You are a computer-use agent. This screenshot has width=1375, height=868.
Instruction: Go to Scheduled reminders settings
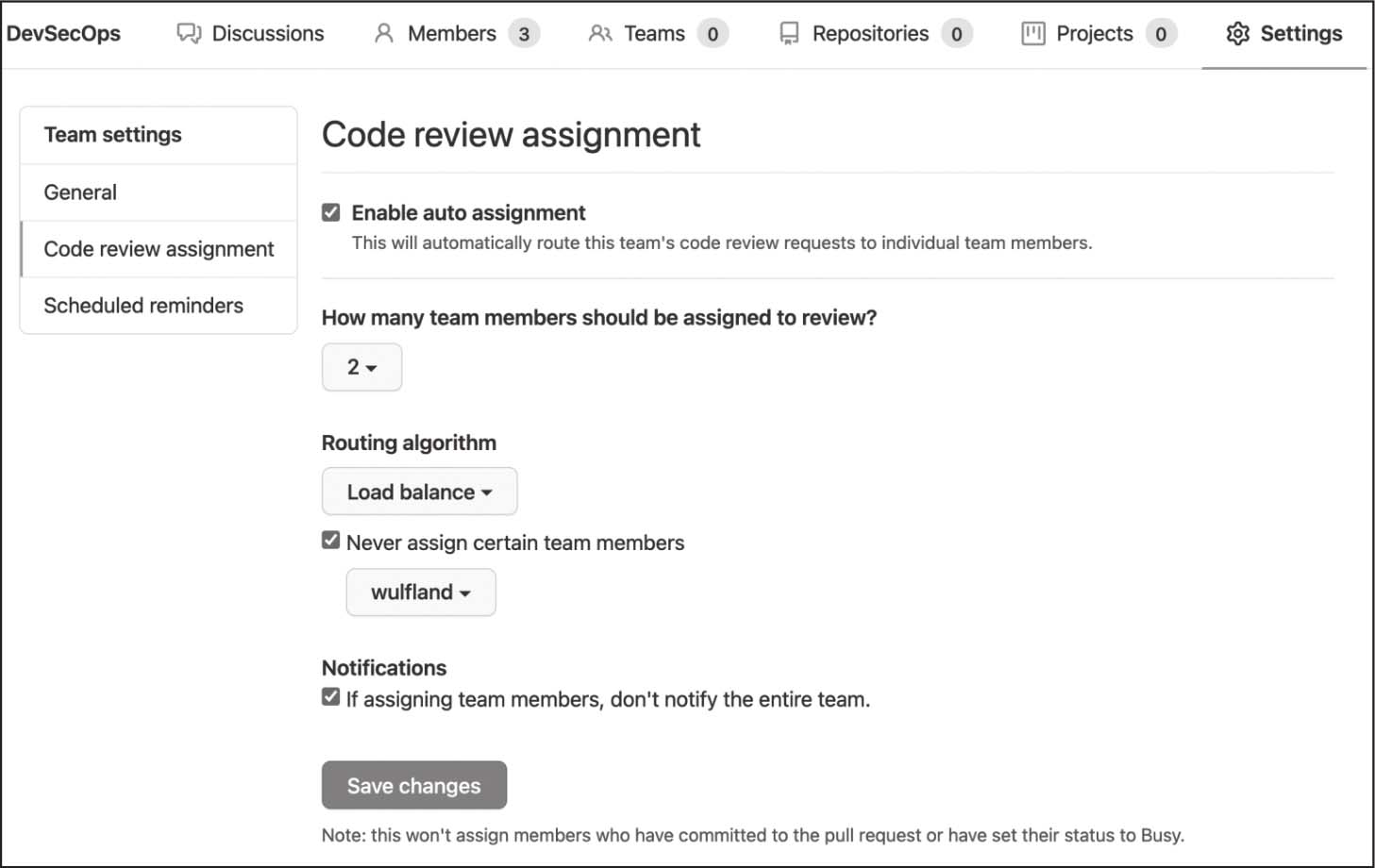[143, 306]
